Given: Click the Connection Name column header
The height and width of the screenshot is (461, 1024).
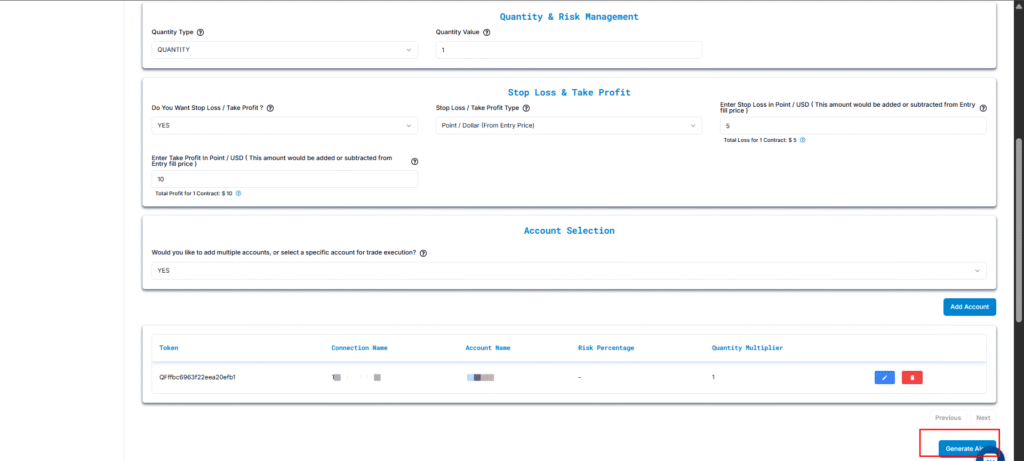Looking at the screenshot, I should (x=359, y=348).
